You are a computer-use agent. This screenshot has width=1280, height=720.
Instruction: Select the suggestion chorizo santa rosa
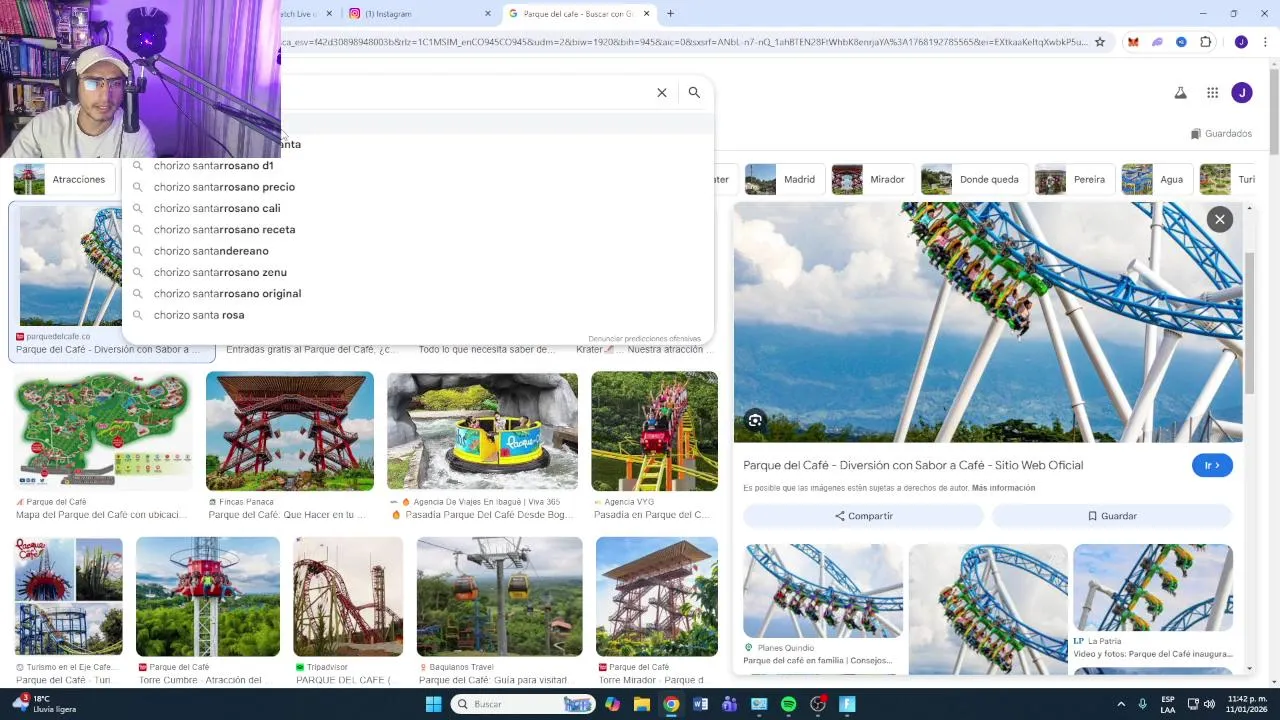point(418,315)
